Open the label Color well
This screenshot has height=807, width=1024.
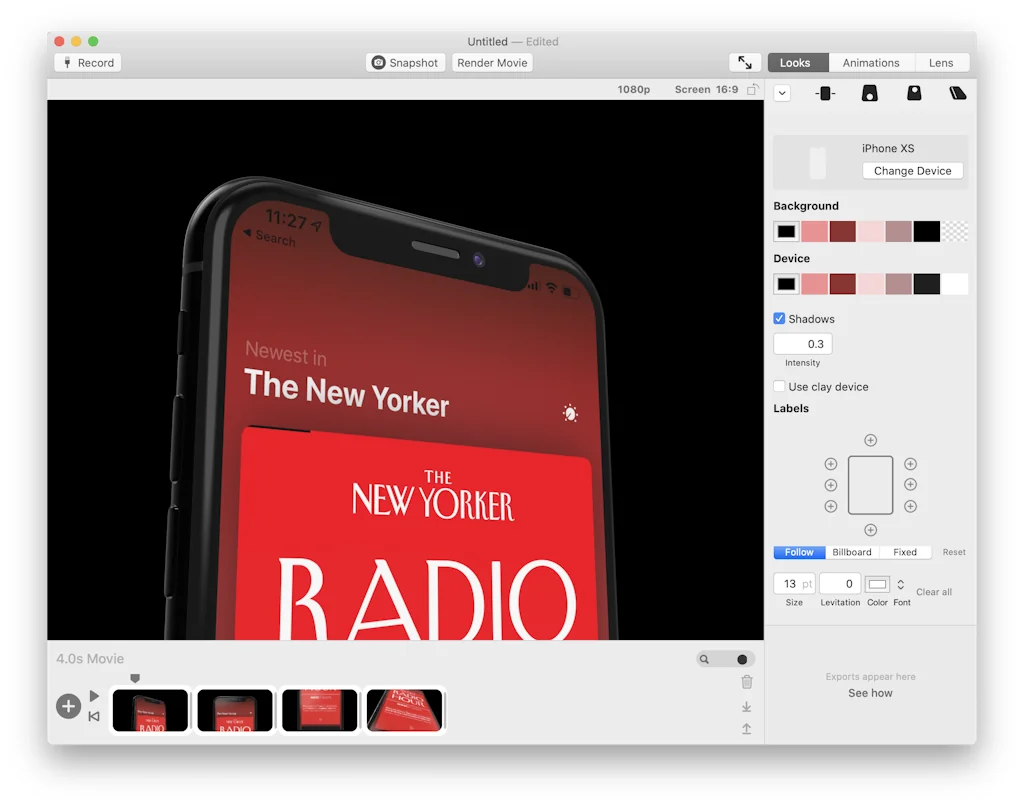pos(877,584)
